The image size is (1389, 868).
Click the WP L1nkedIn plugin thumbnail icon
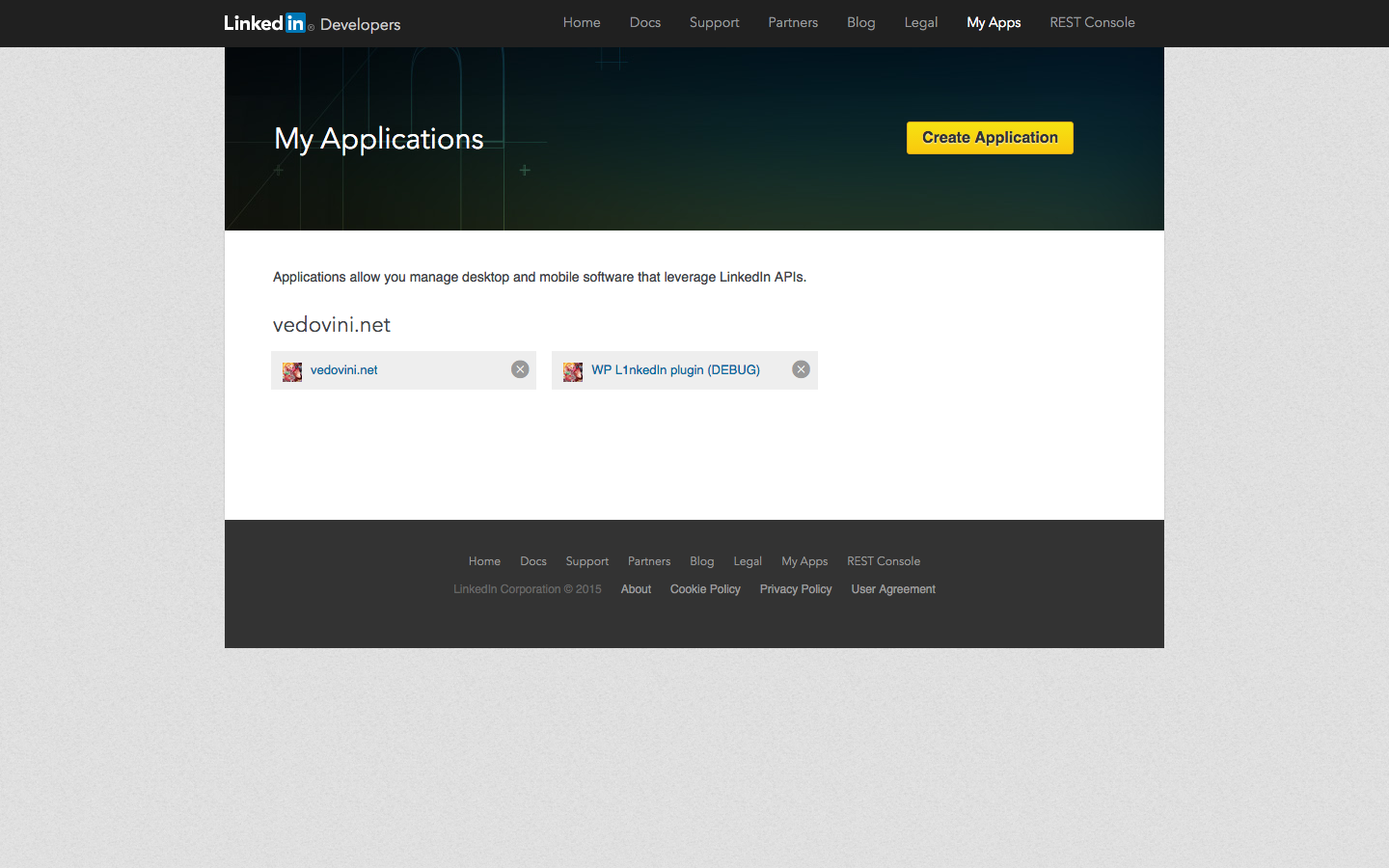click(573, 371)
